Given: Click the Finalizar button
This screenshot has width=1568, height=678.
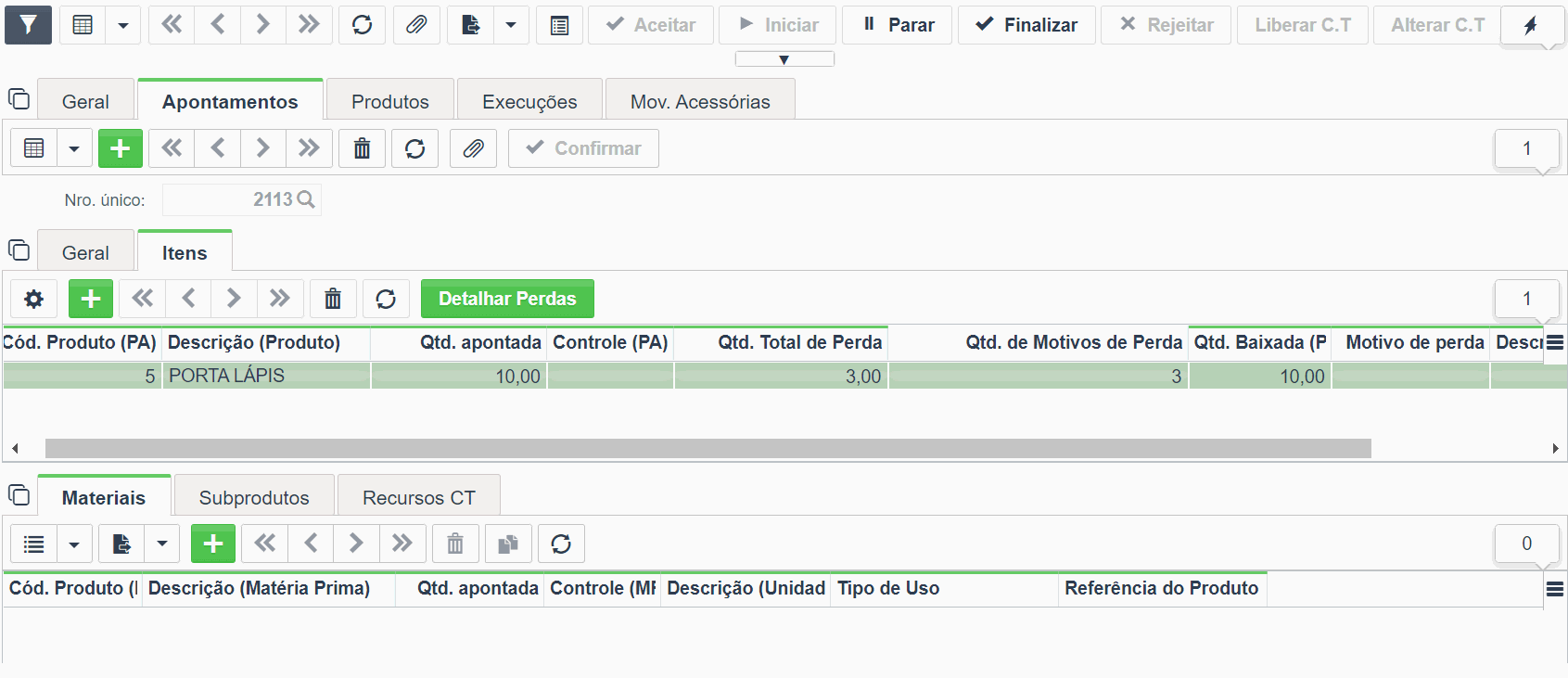Looking at the screenshot, I should click(x=1026, y=25).
